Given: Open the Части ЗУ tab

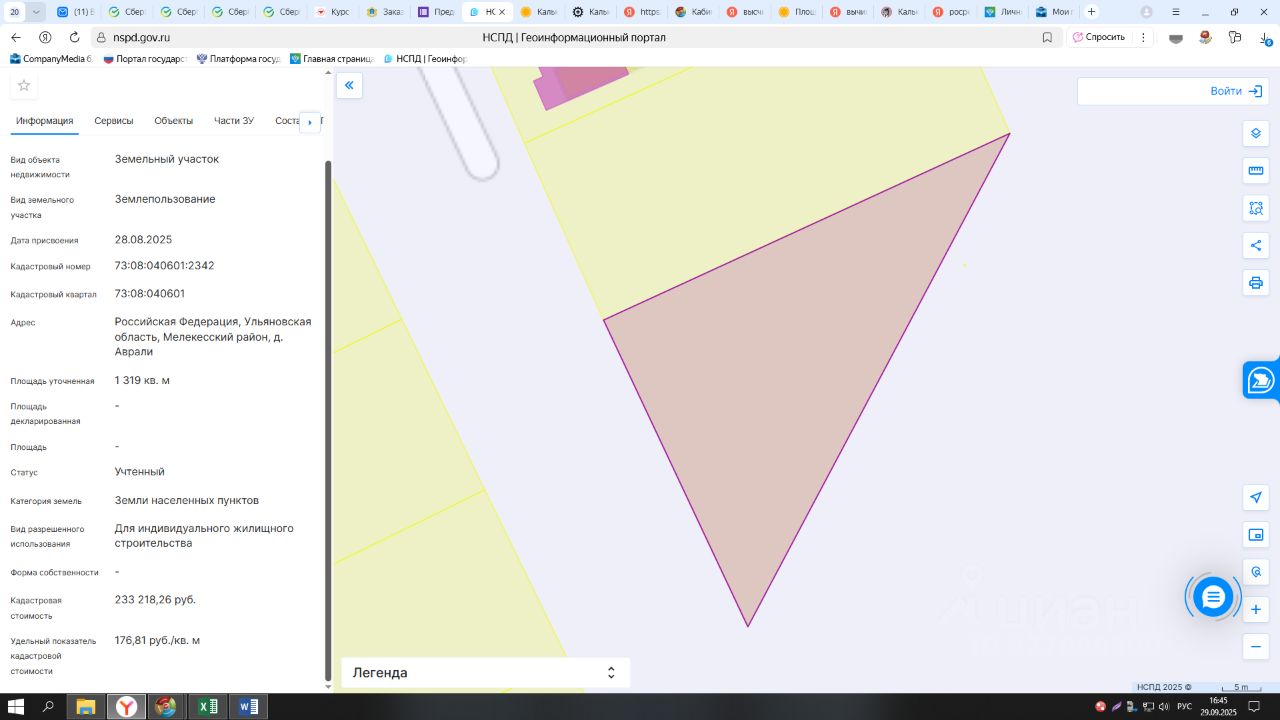Looking at the screenshot, I should (234, 121).
